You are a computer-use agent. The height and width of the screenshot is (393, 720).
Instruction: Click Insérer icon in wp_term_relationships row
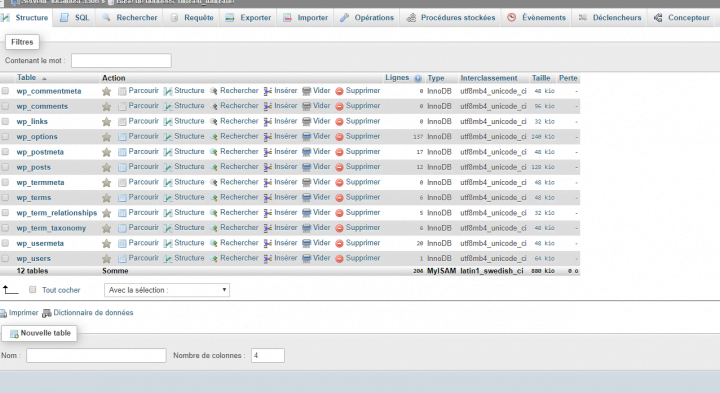[268, 213]
